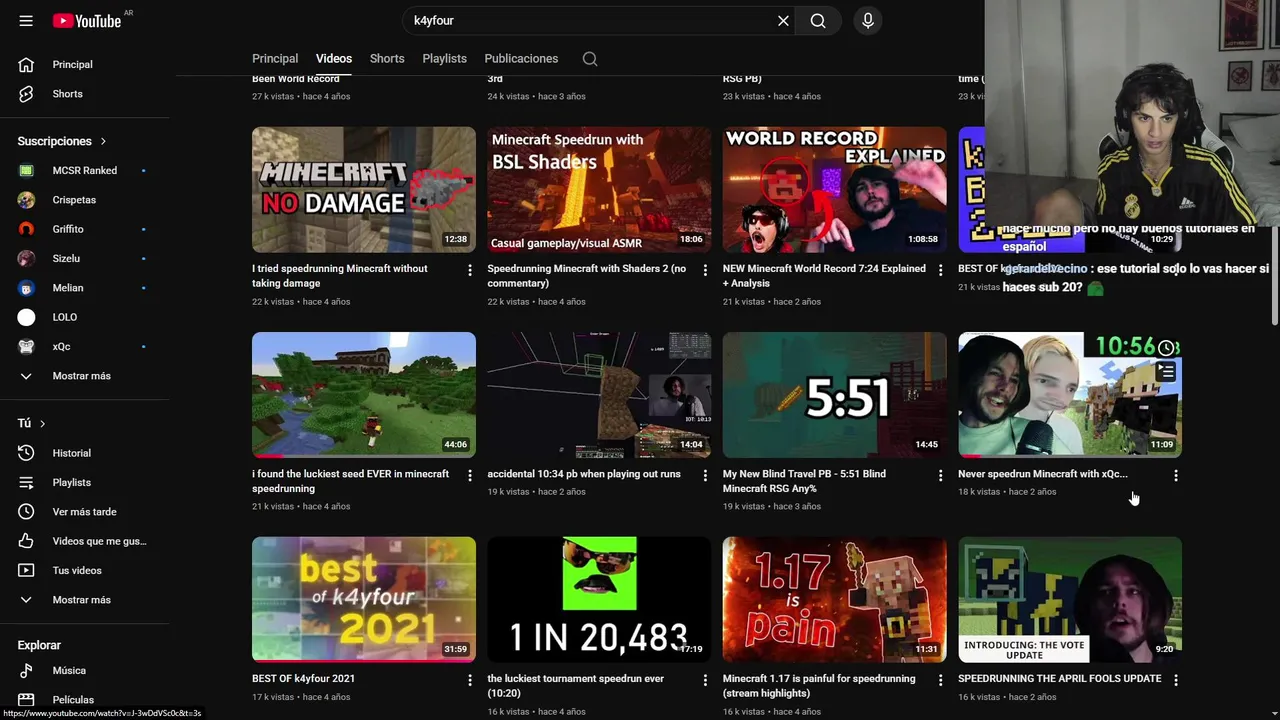Play the 5:51 blind travel thumbnail

click(835, 395)
